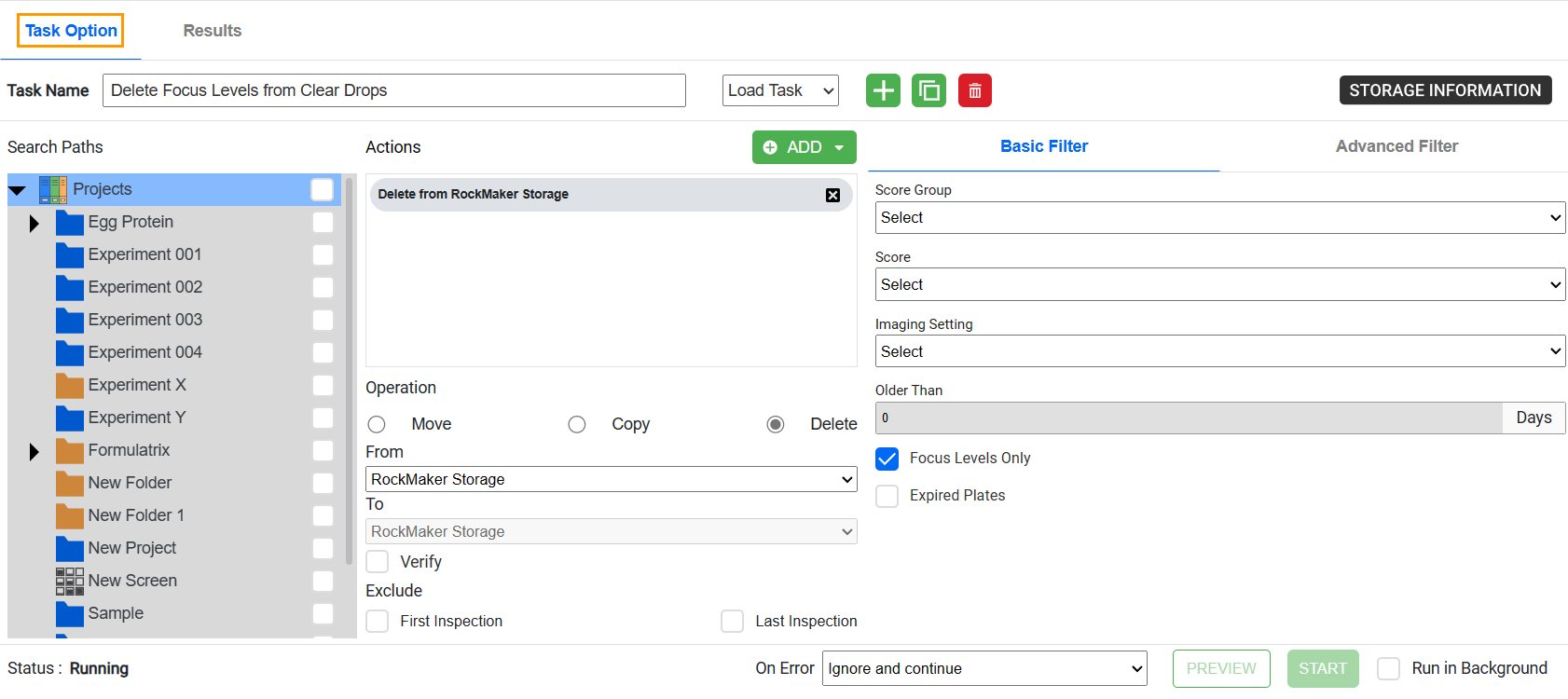Remove the Delete from RockMaker Storage action

832,195
